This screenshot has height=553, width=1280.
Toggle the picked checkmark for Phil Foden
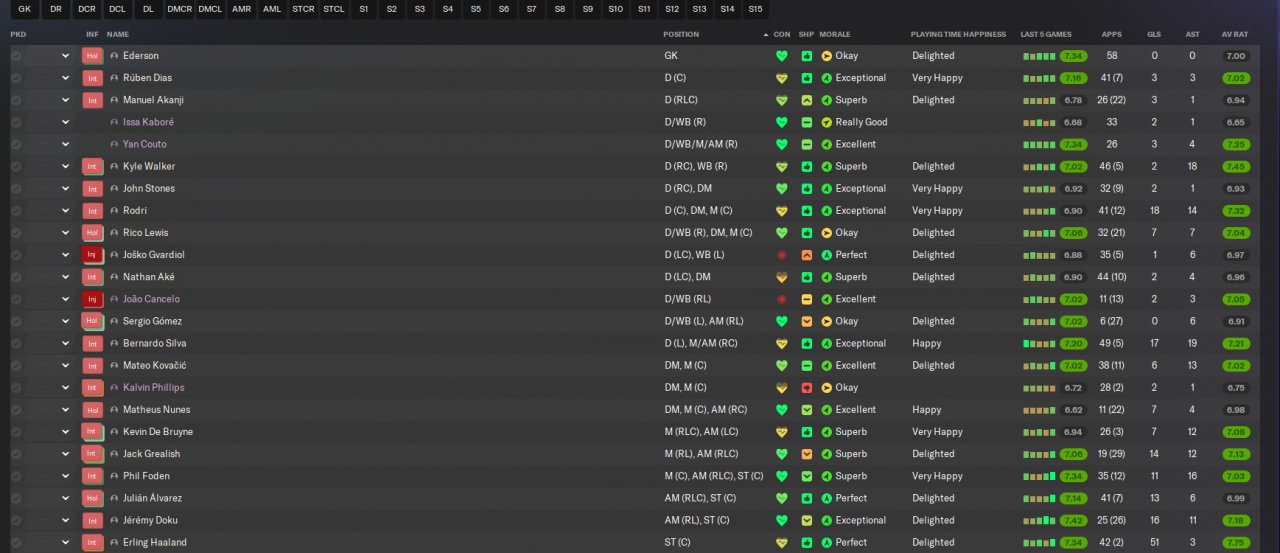point(16,476)
